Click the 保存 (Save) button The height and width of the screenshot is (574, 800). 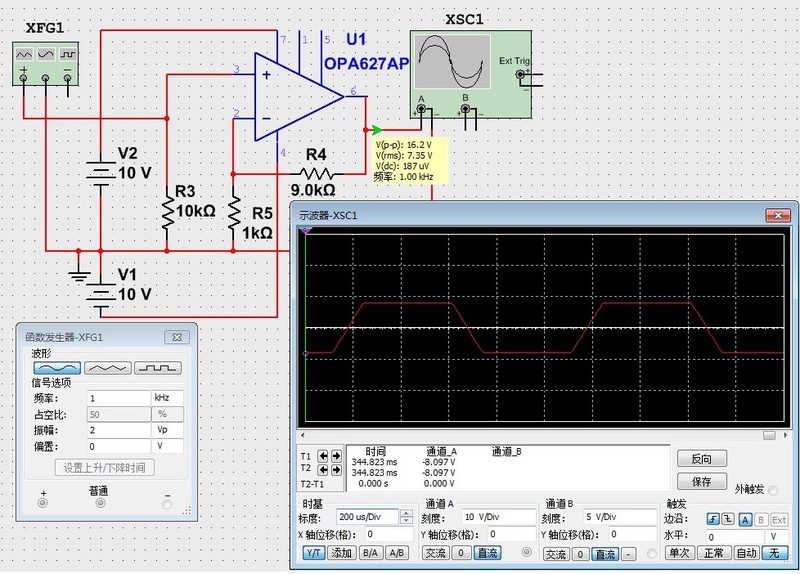point(701,481)
